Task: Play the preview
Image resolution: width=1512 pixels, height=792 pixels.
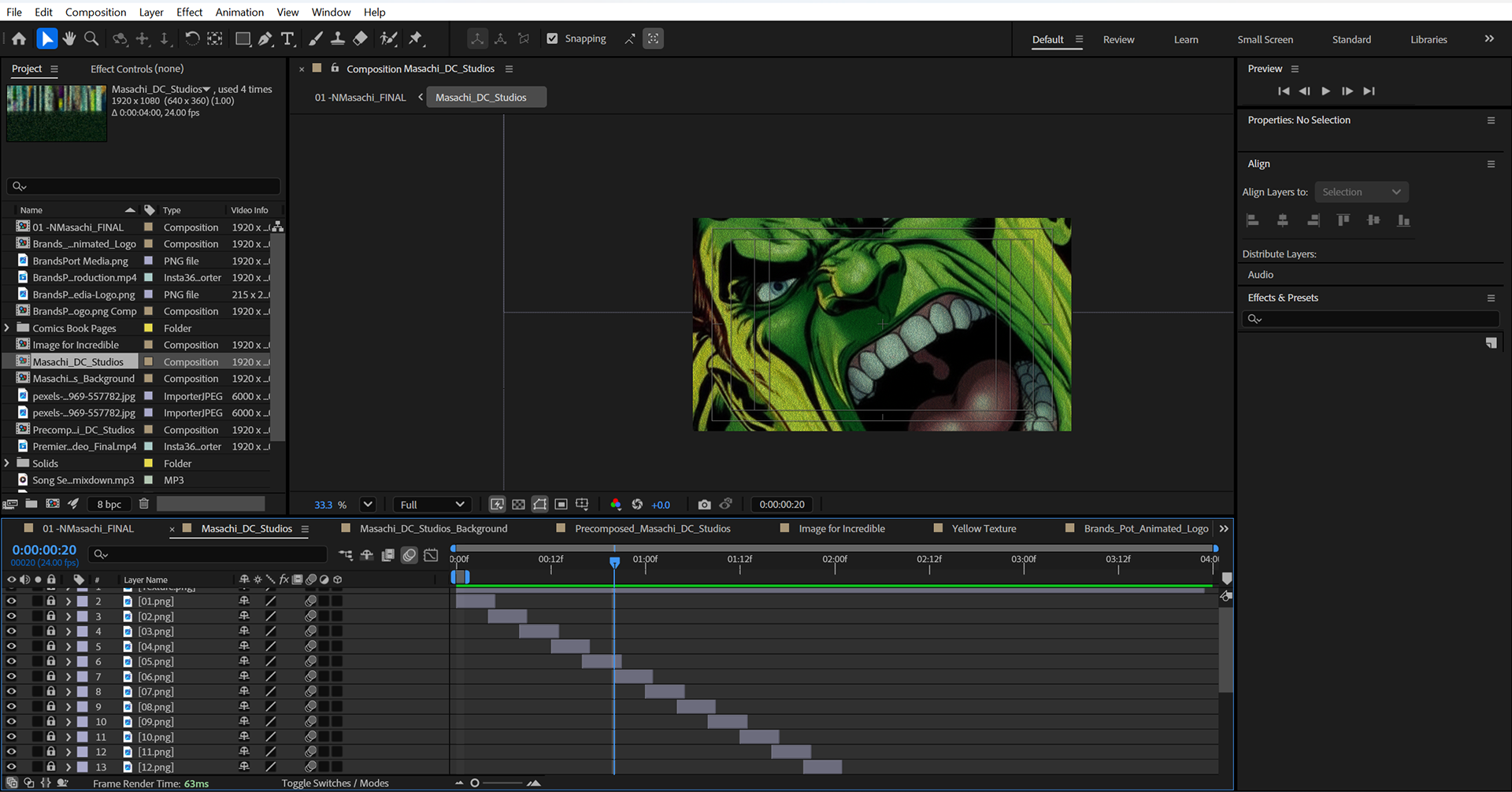Action: 1325,91
